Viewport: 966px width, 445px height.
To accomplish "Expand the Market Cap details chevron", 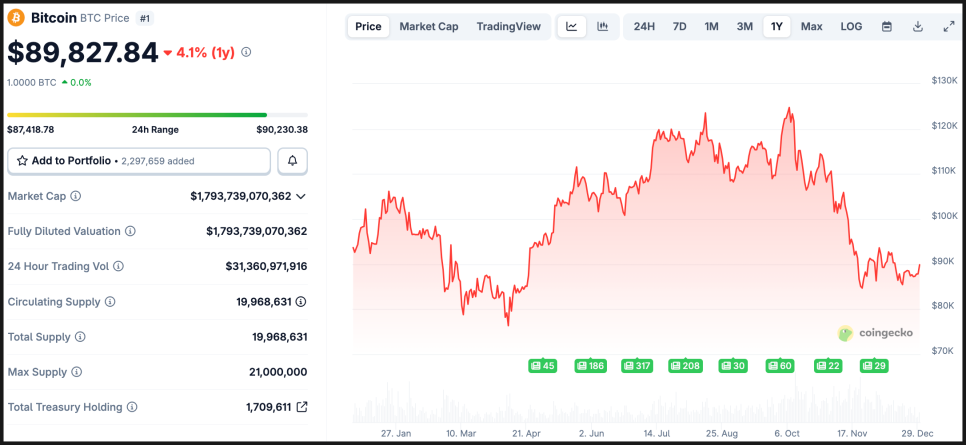I will pyautogui.click(x=301, y=196).
